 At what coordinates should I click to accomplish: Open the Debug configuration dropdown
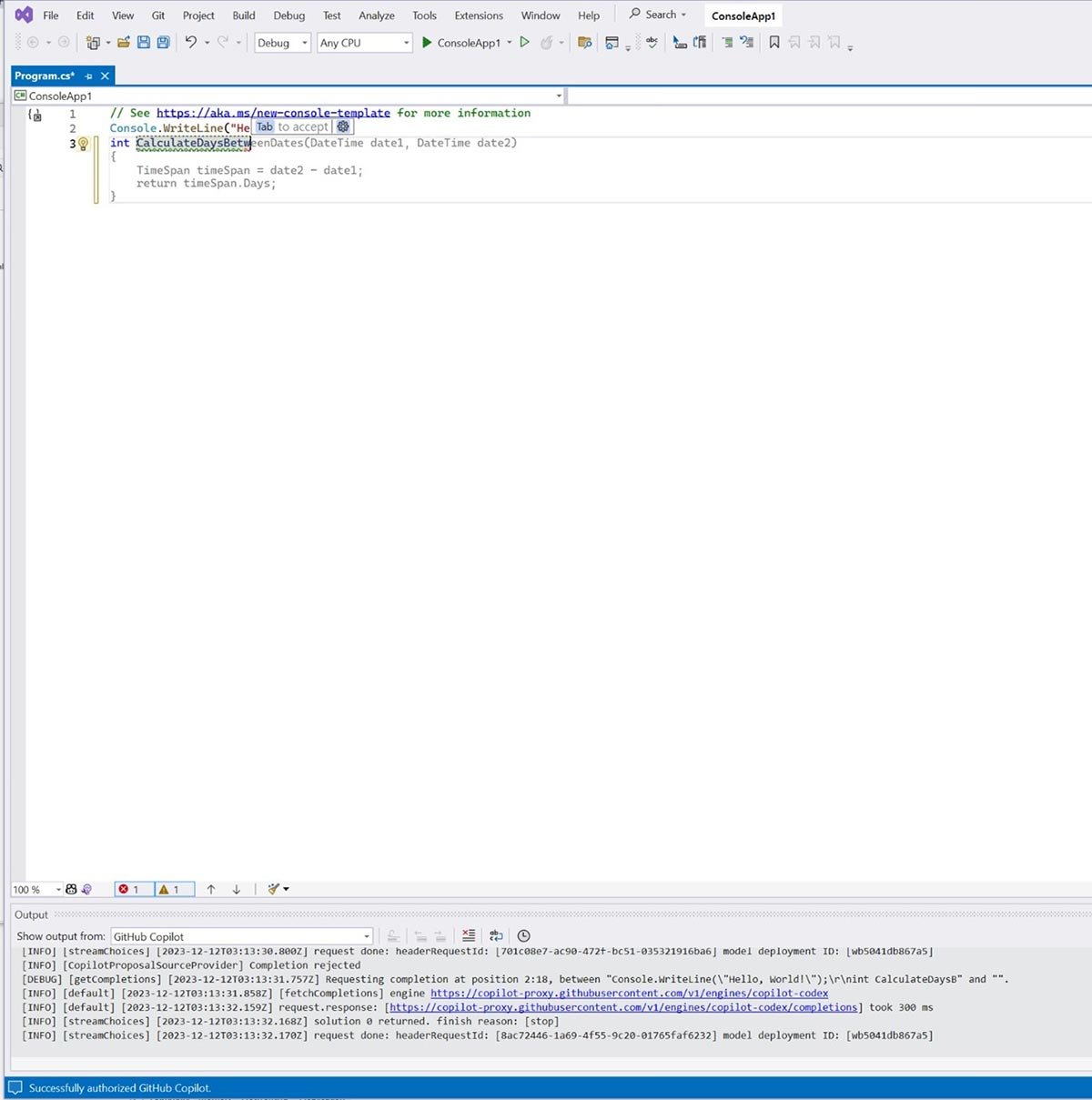click(282, 43)
